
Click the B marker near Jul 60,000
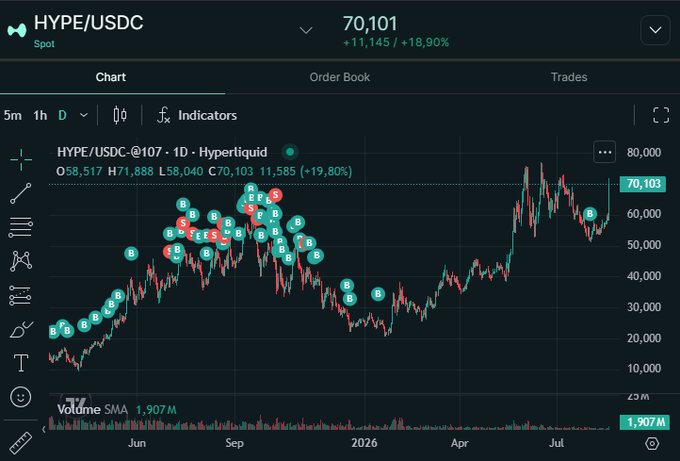click(590, 214)
